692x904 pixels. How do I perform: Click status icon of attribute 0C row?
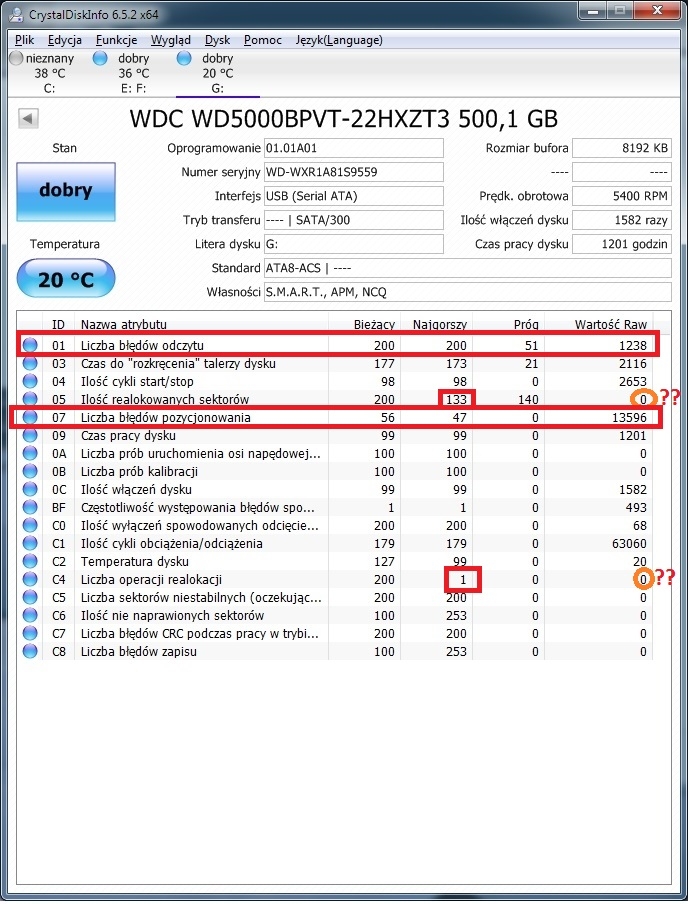click(30, 489)
